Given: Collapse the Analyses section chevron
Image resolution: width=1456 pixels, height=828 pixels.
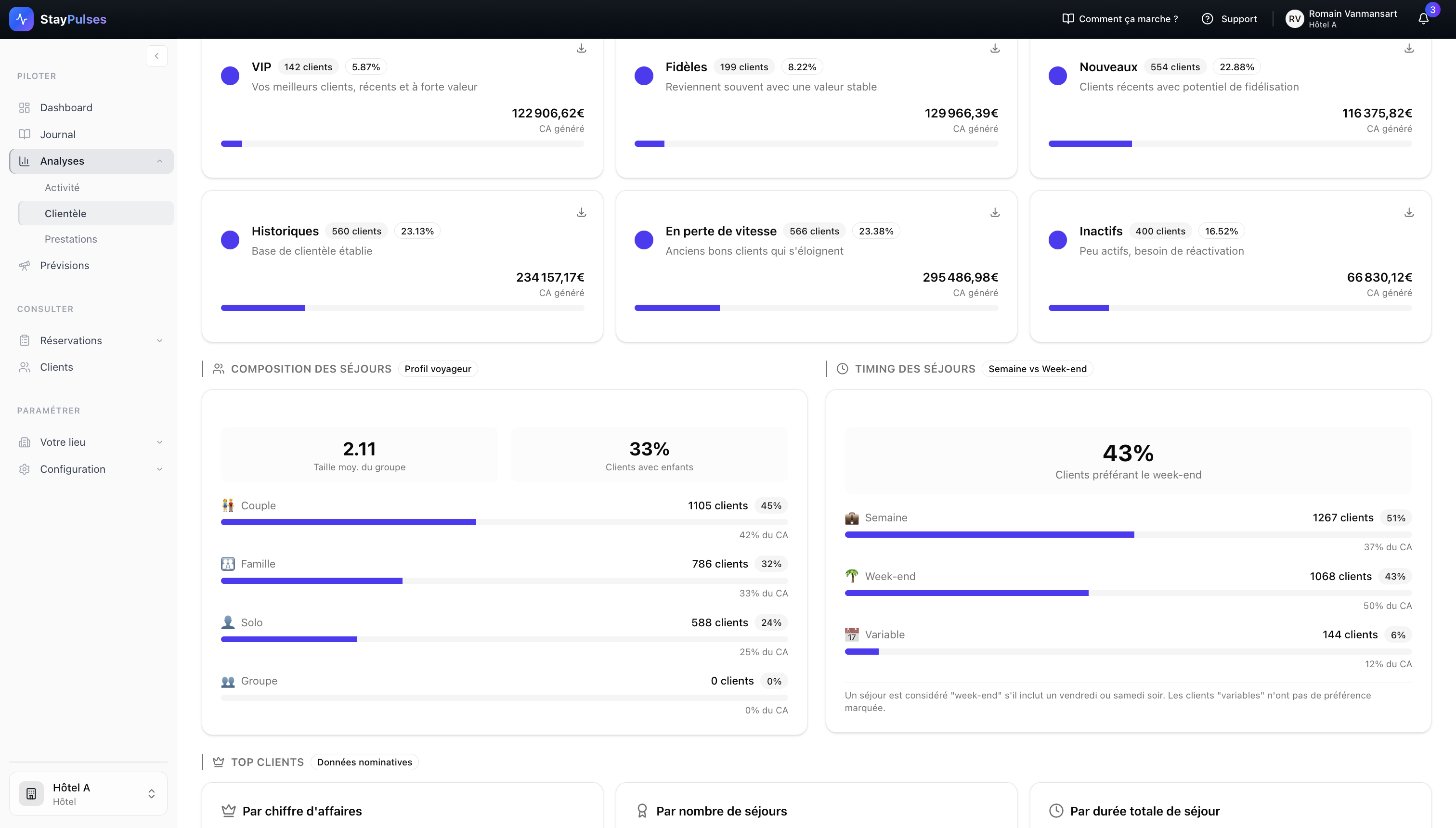Looking at the screenshot, I should 159,161.
